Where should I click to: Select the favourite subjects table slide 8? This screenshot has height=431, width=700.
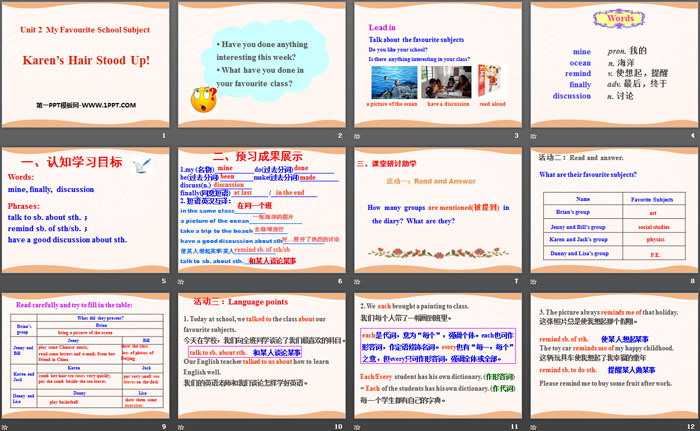point(612,215)
